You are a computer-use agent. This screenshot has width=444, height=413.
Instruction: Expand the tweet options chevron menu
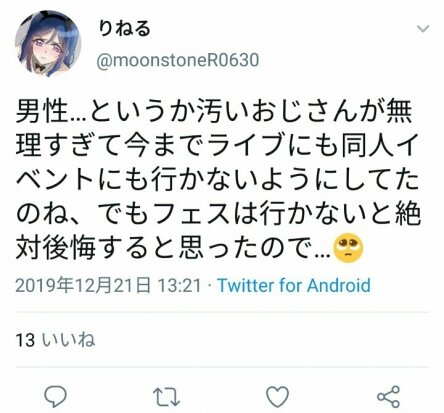coord(423,29)
